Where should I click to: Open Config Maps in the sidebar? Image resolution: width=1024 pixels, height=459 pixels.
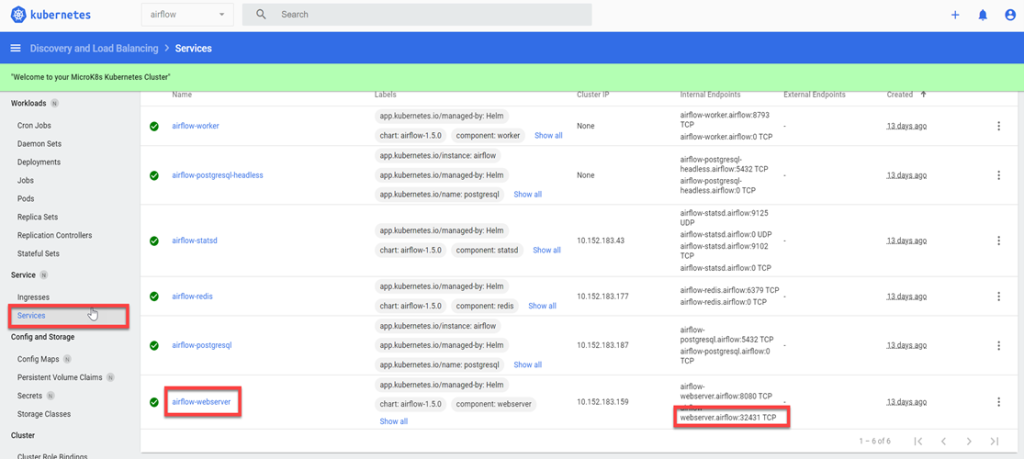coord(38,358)
